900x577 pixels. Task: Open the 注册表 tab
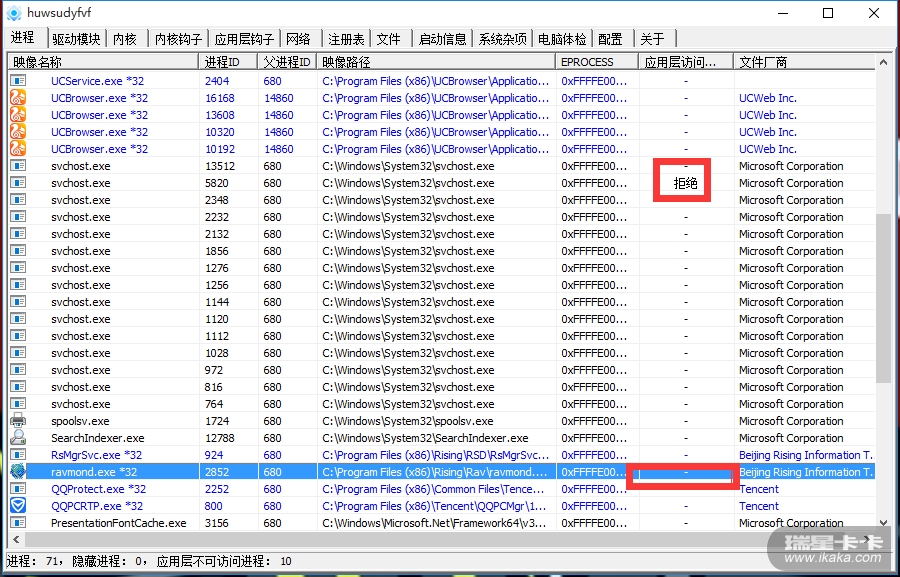click(346, 39)
